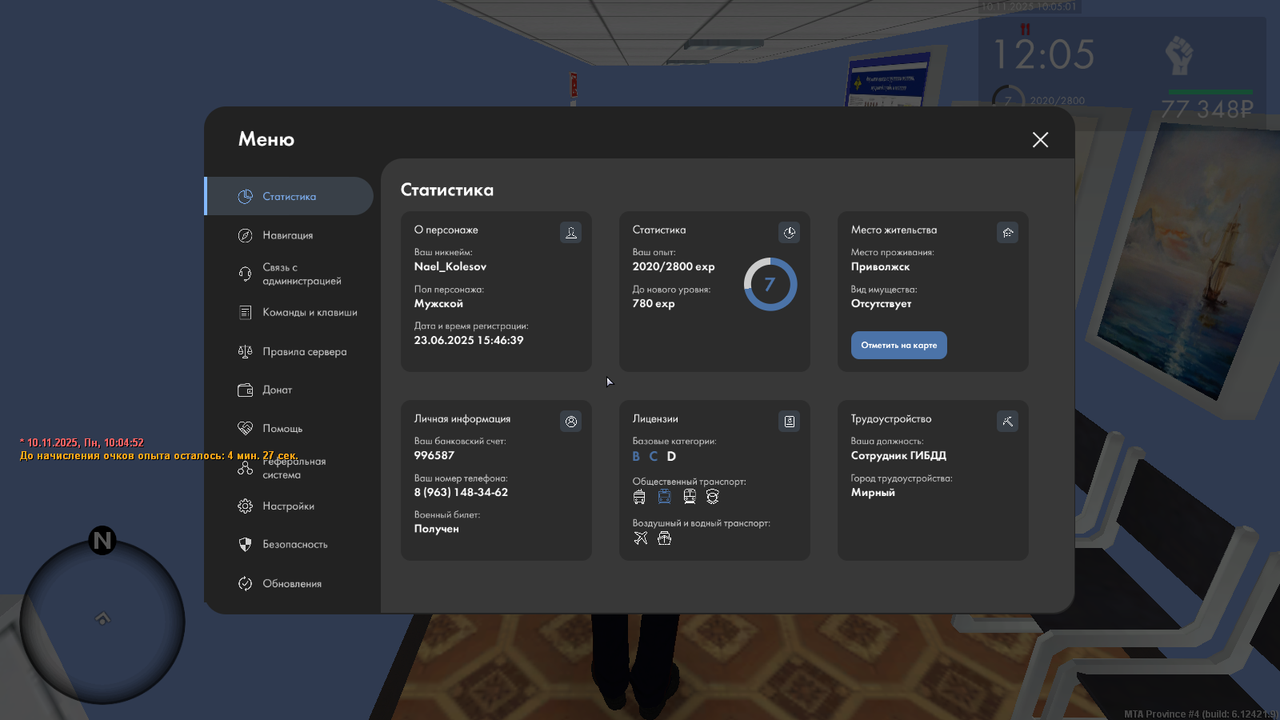Click the house icon in Место жительства card
This screenshot has width=1280, height=720.
coord(1007,233)
